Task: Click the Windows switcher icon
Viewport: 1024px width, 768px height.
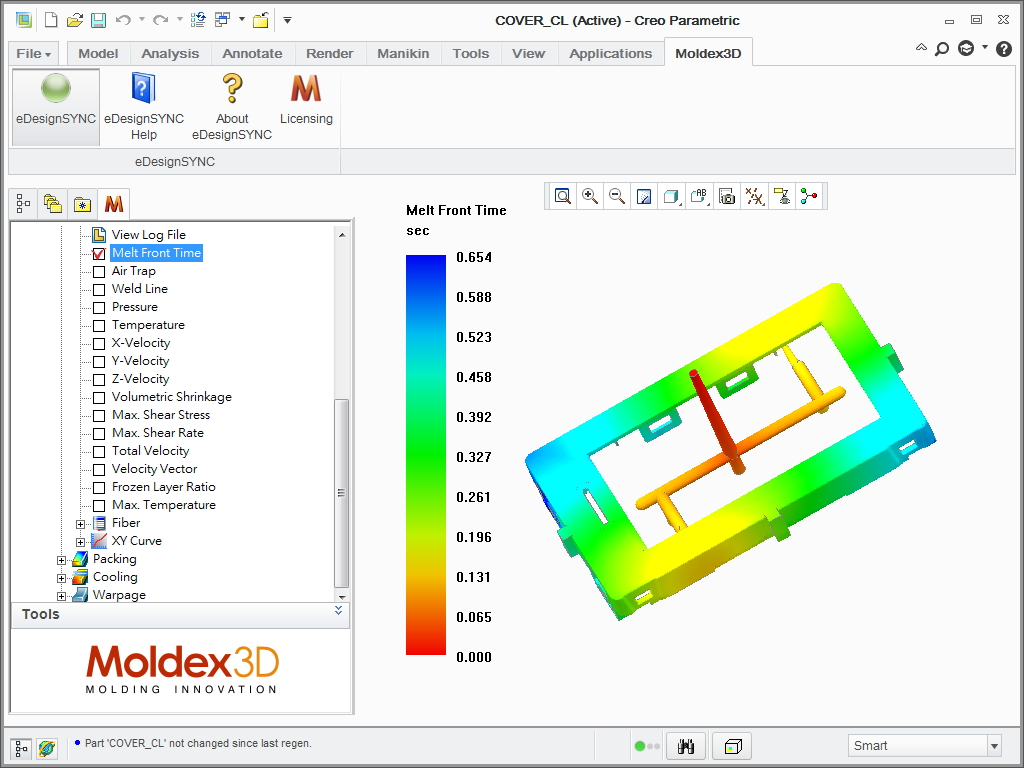Action: (x=223, y=20)
